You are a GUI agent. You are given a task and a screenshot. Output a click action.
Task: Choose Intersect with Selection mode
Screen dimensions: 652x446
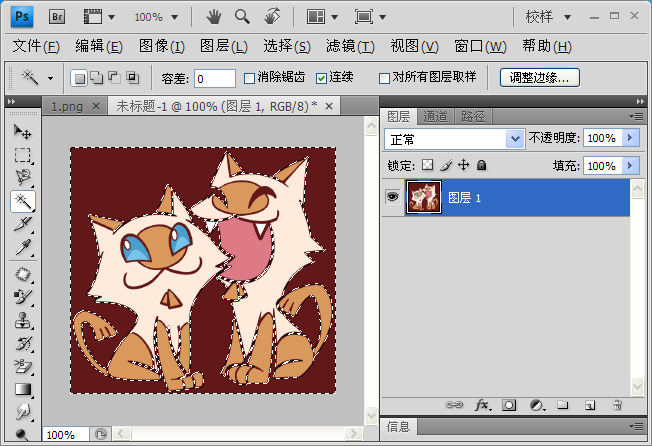133,78
